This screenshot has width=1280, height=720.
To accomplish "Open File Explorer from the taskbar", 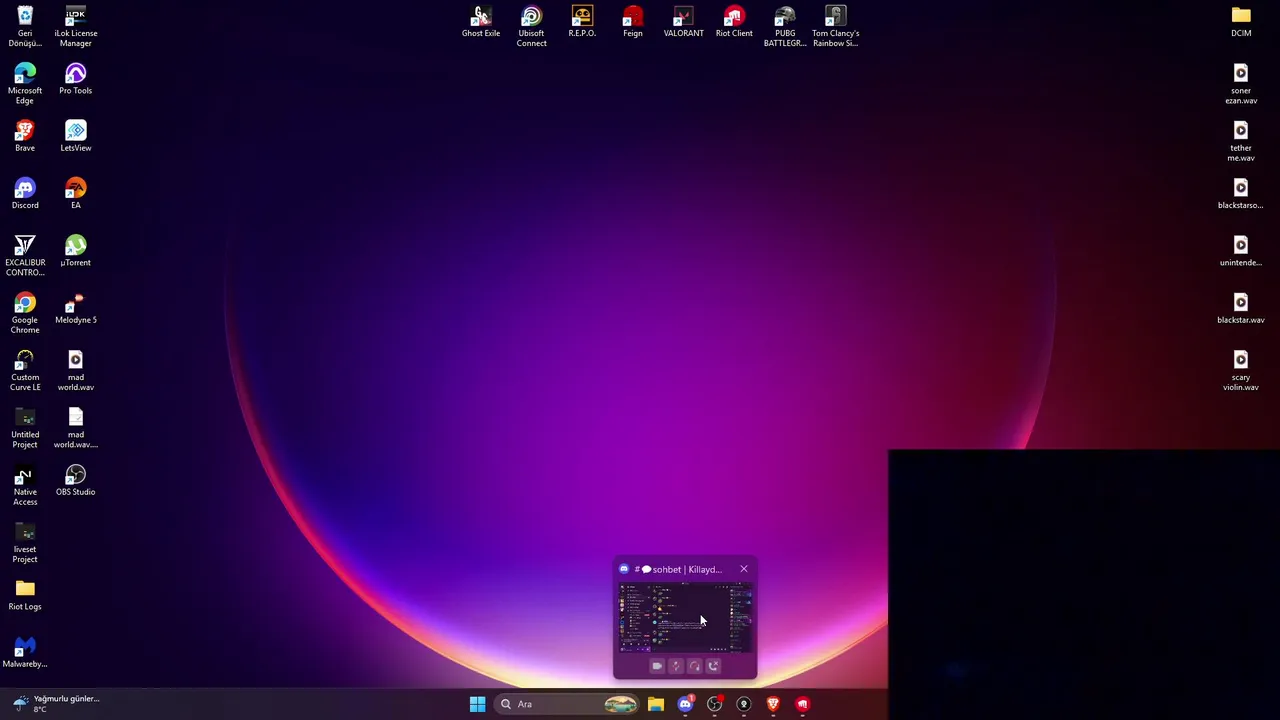I will pos(656,704).
